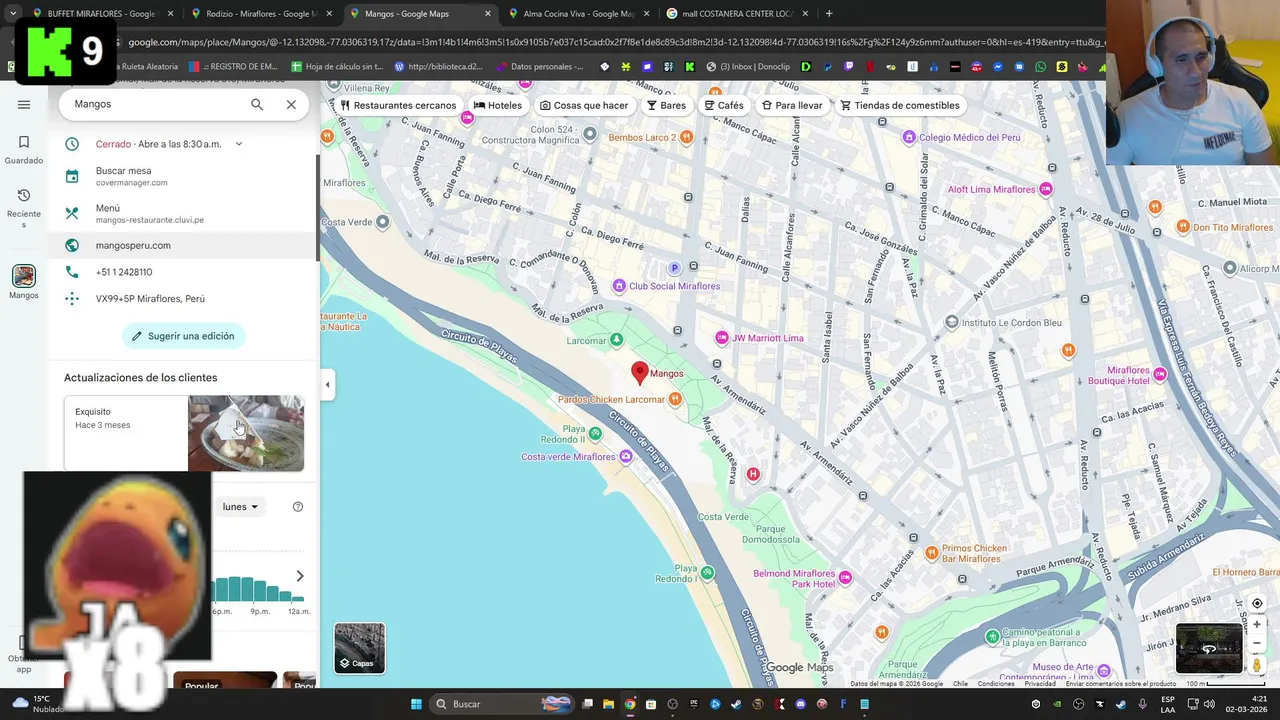
Task: Select Para llevar filter chip
Action: (x=792, y=105)
